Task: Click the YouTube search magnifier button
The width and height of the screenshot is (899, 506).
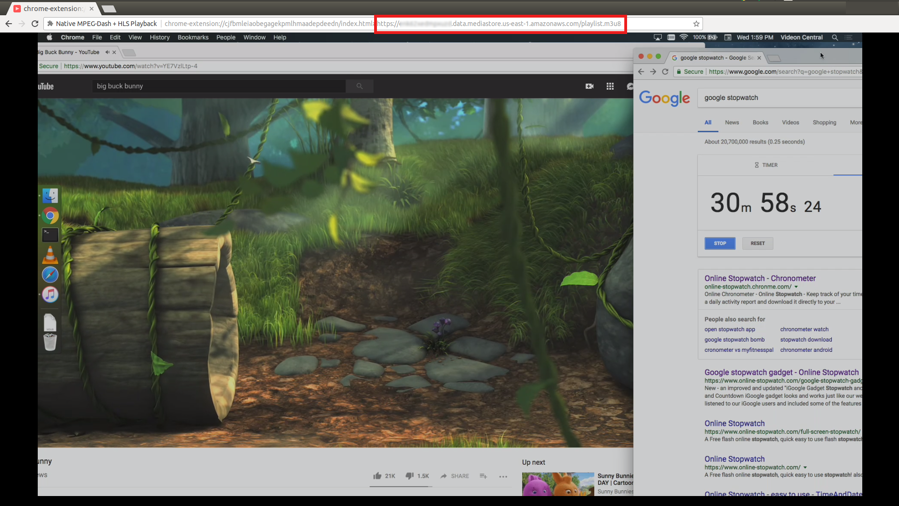Action: point(359,86)
